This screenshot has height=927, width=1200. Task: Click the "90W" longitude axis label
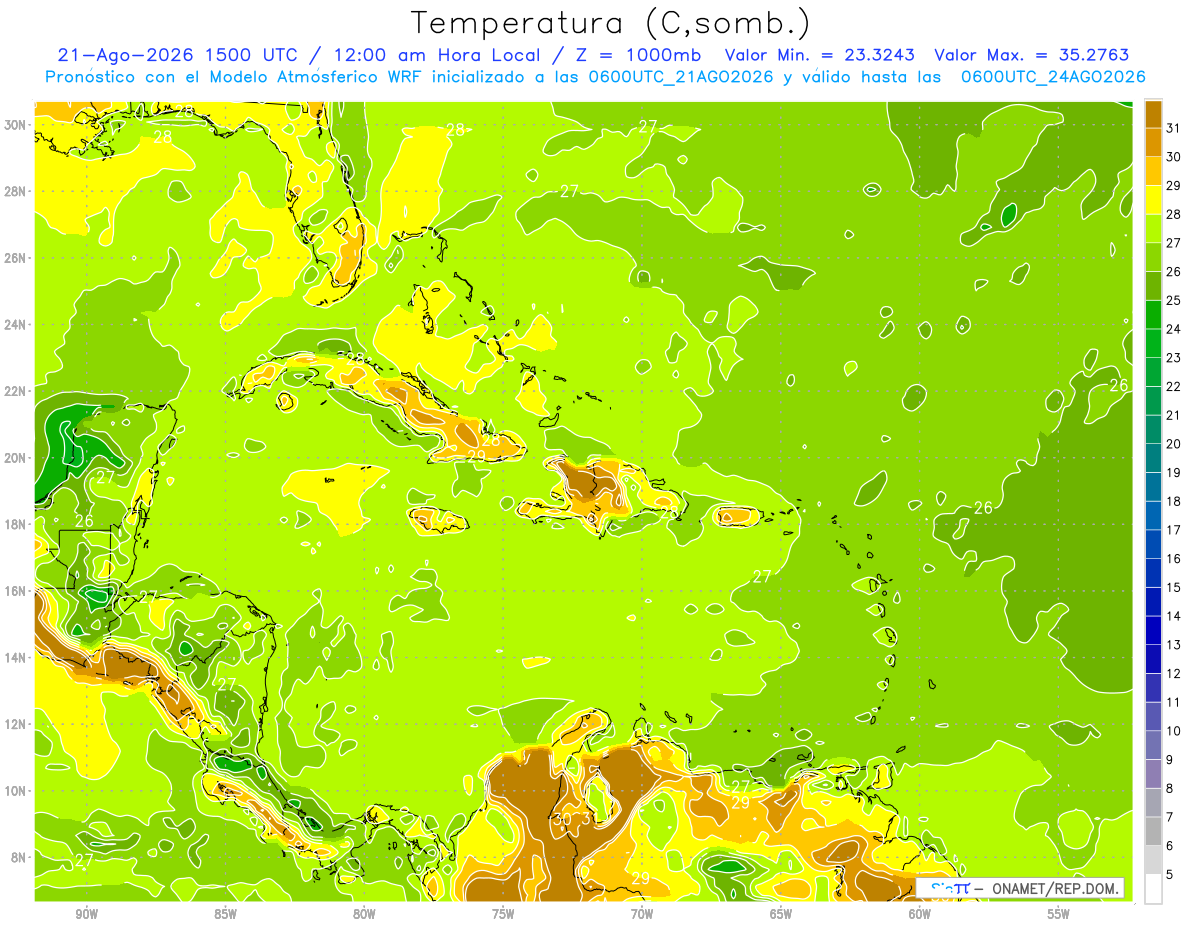coord(87,913)
